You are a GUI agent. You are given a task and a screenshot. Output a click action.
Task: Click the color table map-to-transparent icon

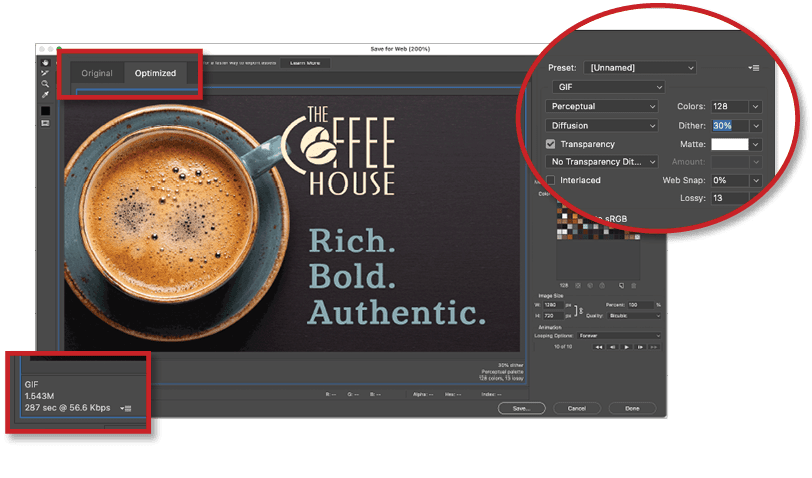point(578,285)
